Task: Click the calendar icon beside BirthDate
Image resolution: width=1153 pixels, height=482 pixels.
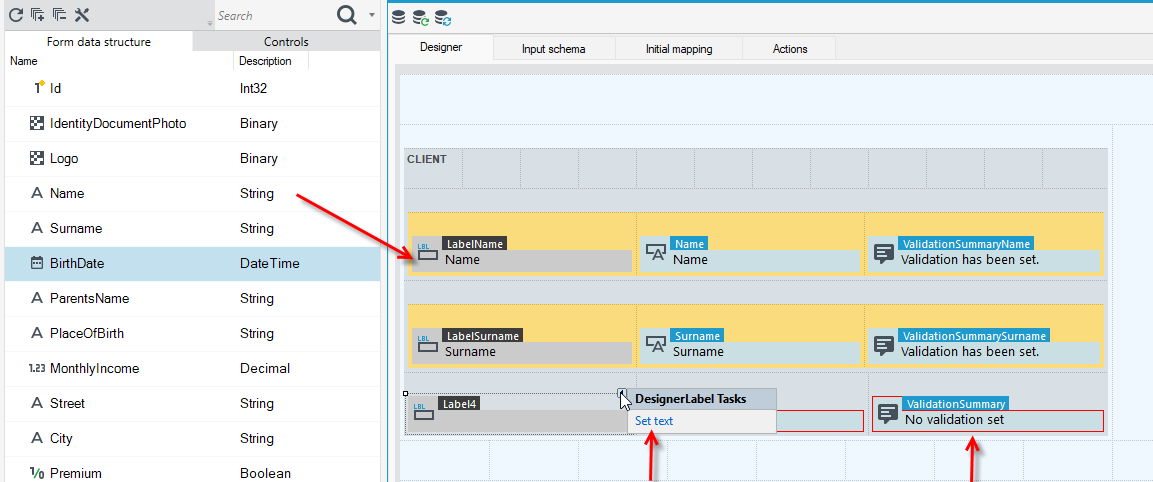Action: coord(37,263)
